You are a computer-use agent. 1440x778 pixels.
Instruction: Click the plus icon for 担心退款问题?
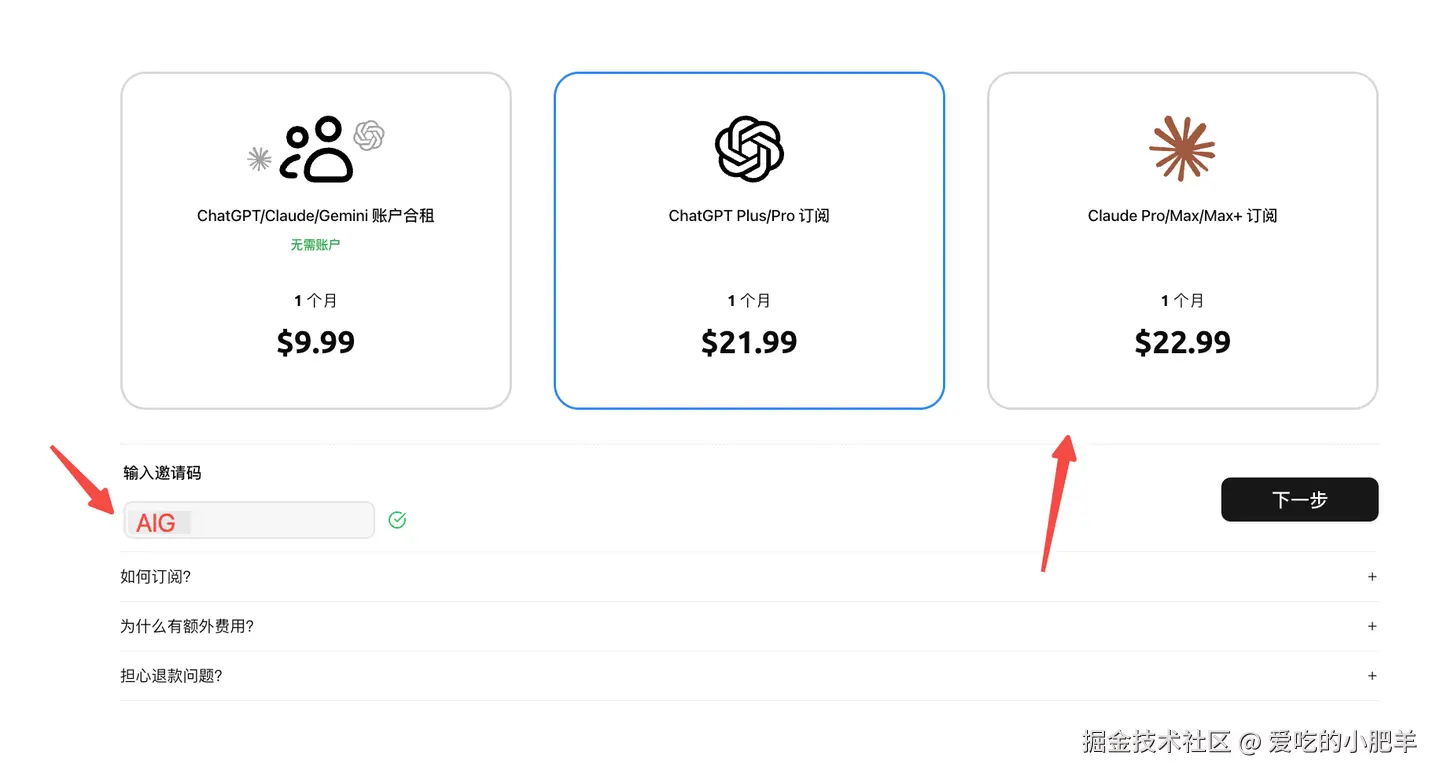coord(1372,677)
